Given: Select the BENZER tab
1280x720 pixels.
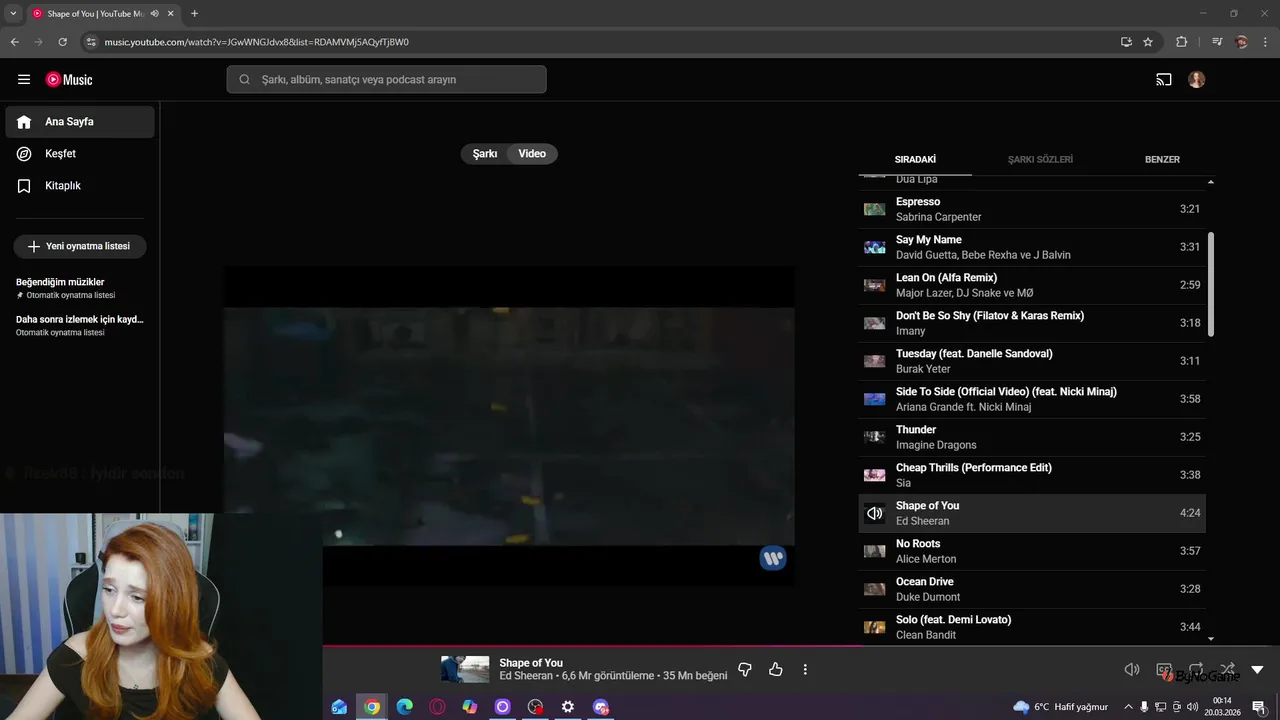Looking at the screenshot, I should tap(1162, 159).
